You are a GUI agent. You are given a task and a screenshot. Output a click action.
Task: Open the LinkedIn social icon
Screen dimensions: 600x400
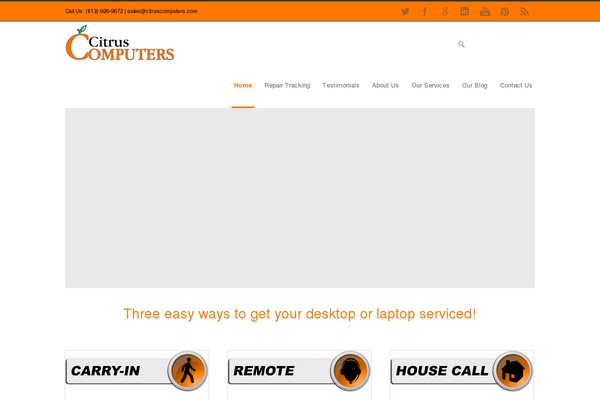pyautogui.click(x=465, y=11)
